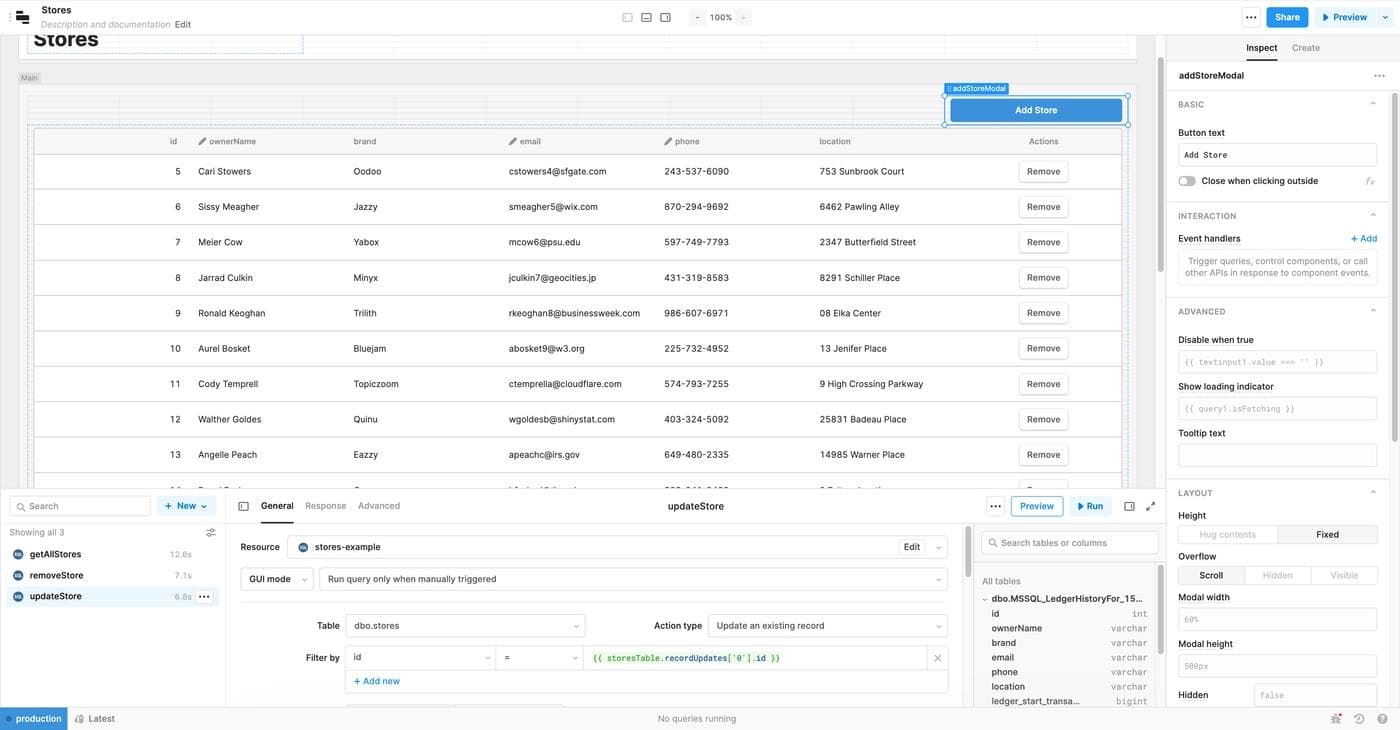
Task: Toggle the bottom query panel layout icon
Action: coord(646,17)
